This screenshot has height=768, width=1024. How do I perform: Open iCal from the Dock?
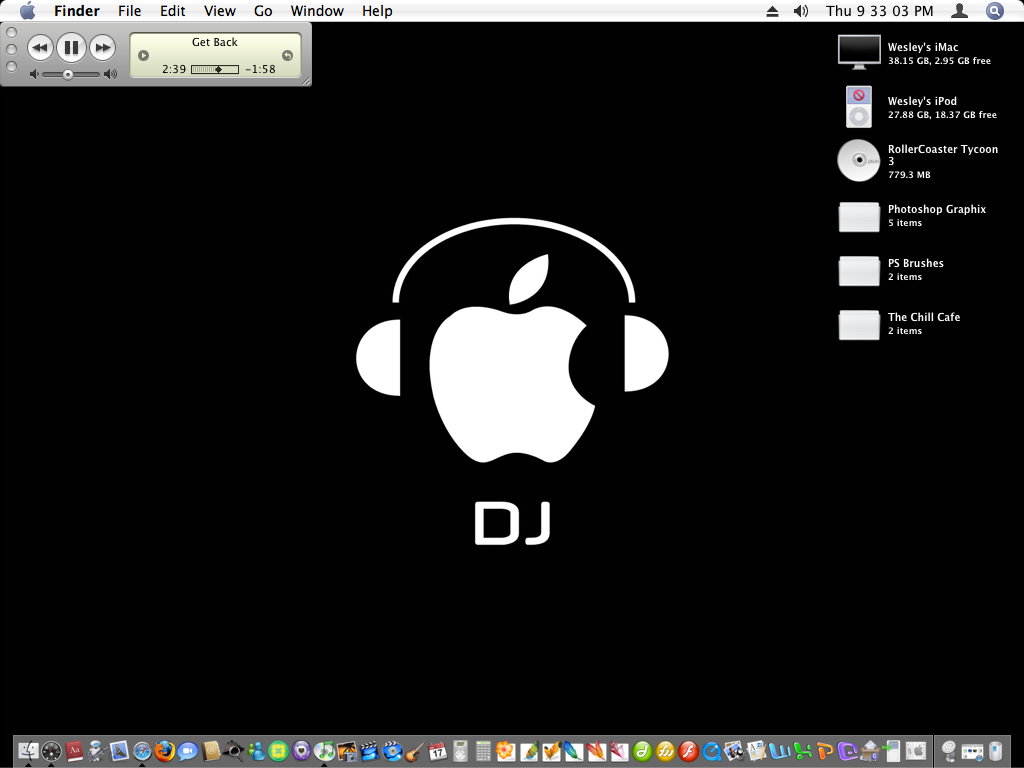coord(438,751)
